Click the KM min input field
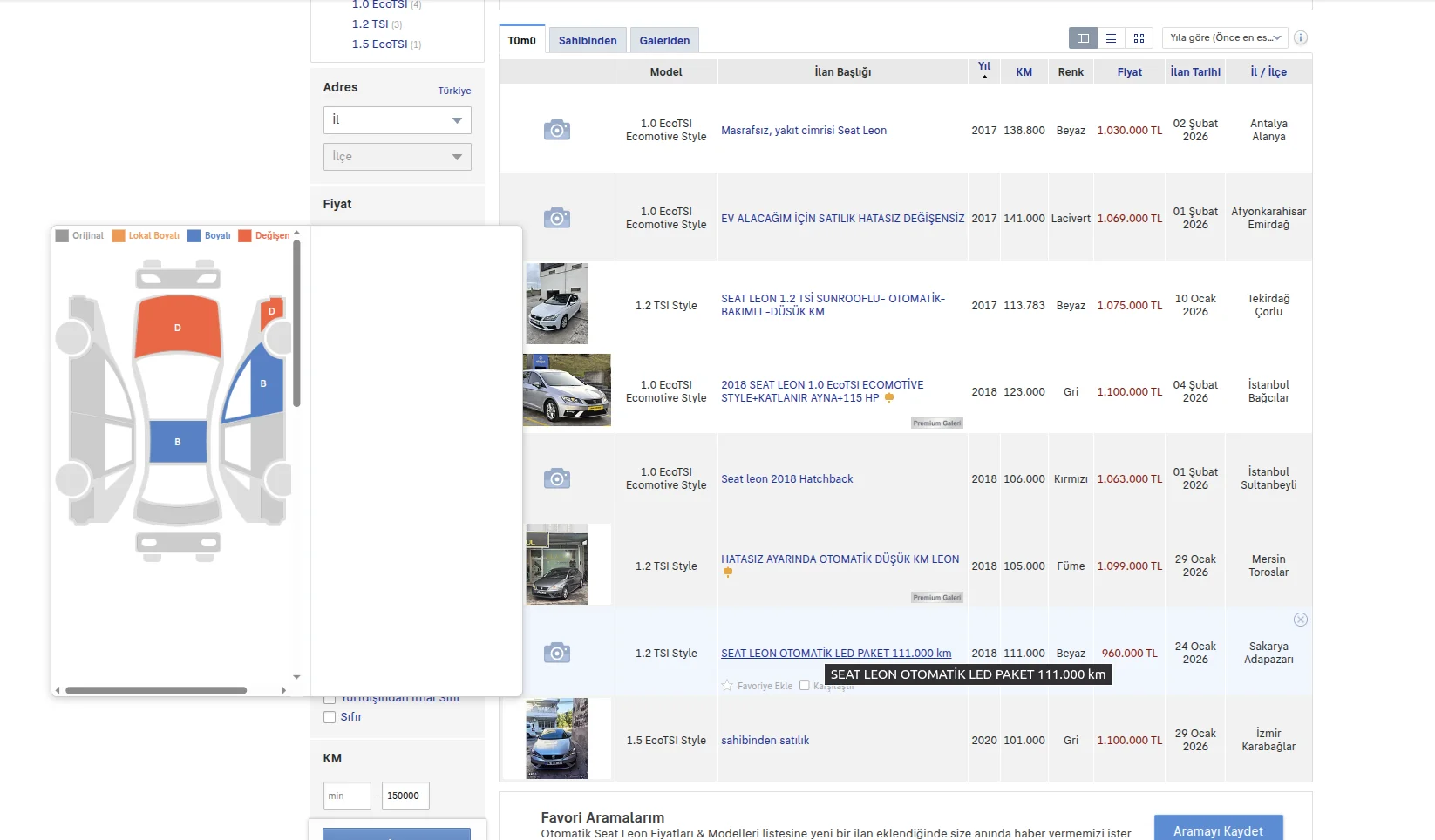Screen dimensions: 1435x840 (347, 796)
